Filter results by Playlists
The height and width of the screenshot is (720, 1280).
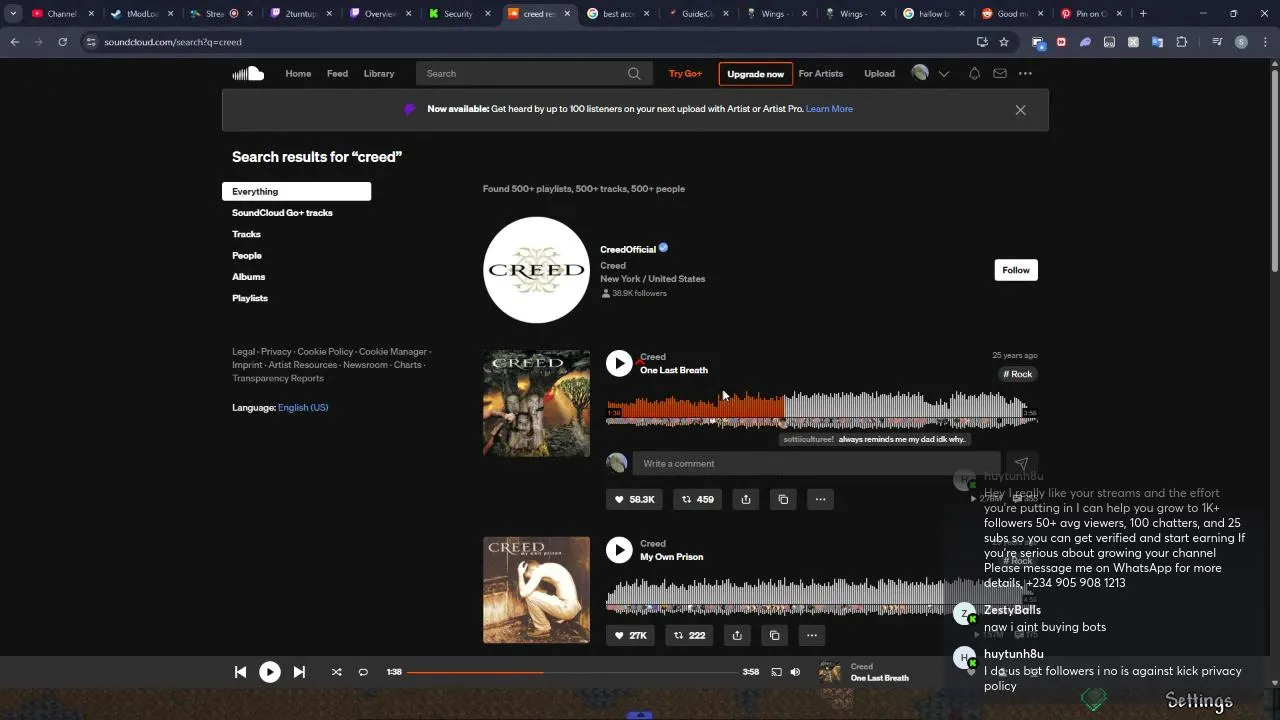pos(250,298)
